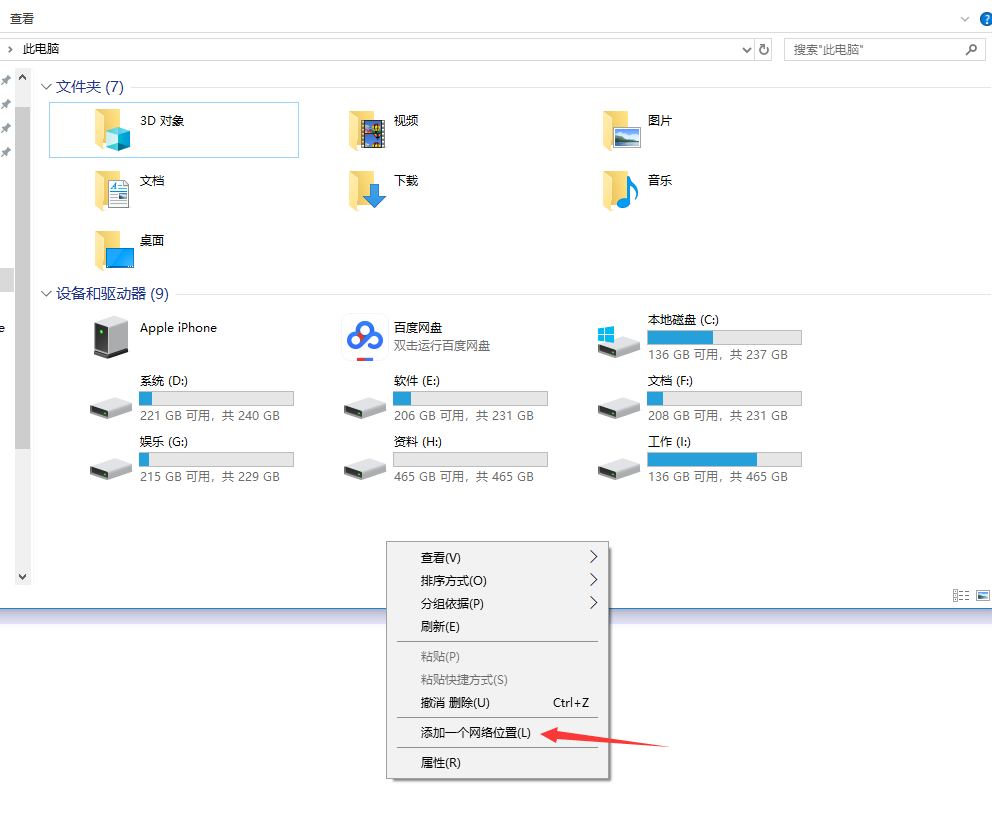Select the 系统 (D:) drive icon
992x815 pixels.
click(x=111, y=408)
